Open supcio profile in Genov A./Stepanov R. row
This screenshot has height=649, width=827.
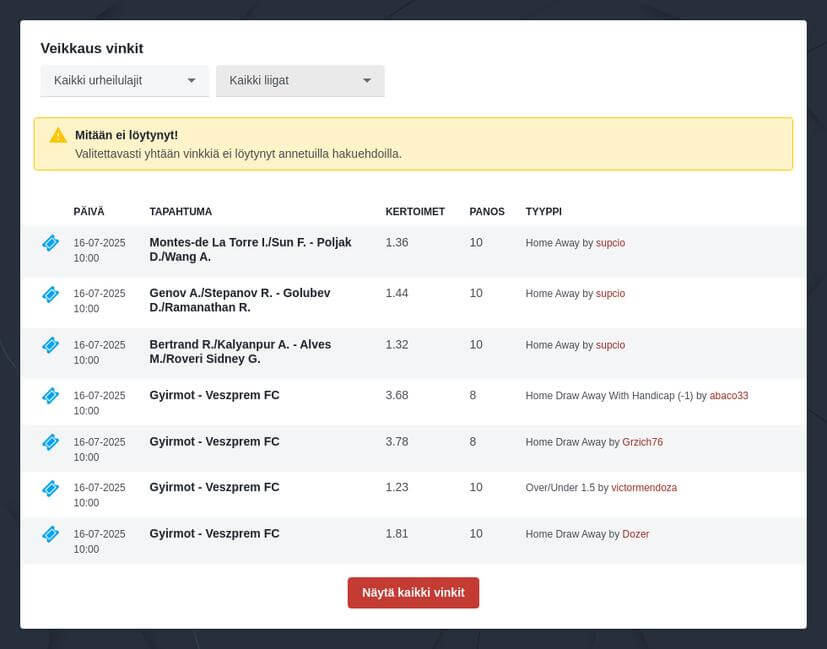[x=610, y=294]
